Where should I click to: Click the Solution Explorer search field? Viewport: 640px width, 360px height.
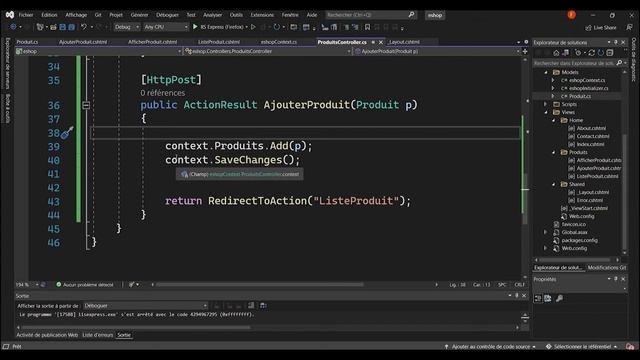click(x=574, y=63)
